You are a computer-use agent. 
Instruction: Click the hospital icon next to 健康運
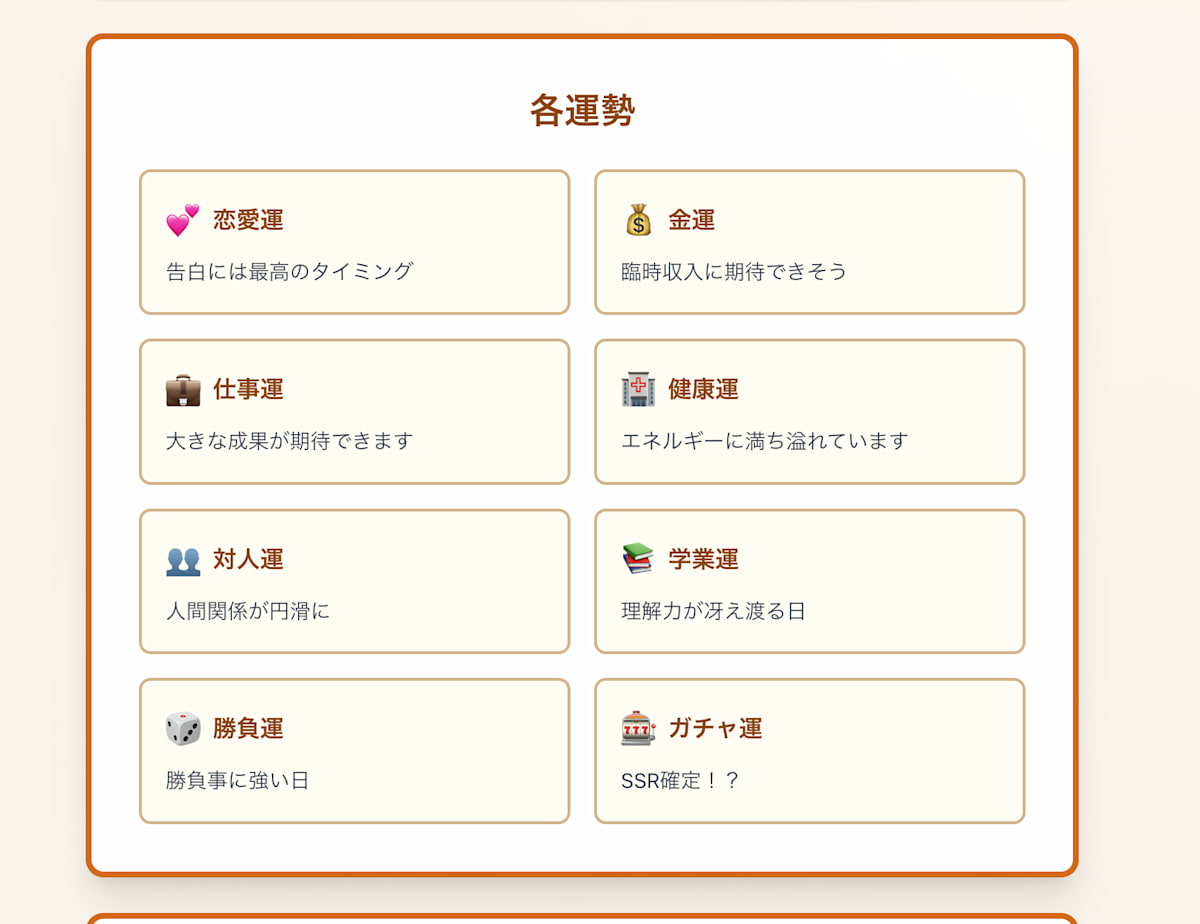coord(638,389)
